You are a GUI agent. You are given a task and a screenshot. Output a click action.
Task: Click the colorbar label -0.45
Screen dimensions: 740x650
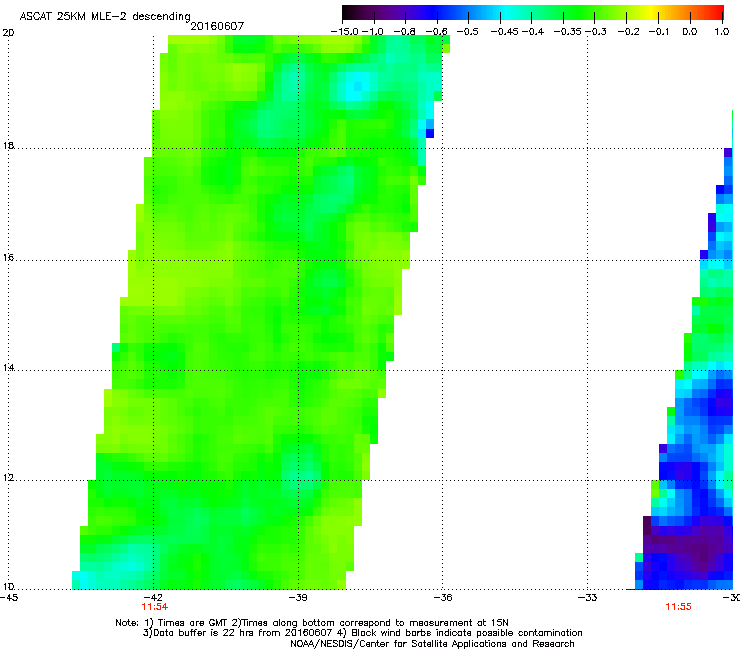(505, 32)
